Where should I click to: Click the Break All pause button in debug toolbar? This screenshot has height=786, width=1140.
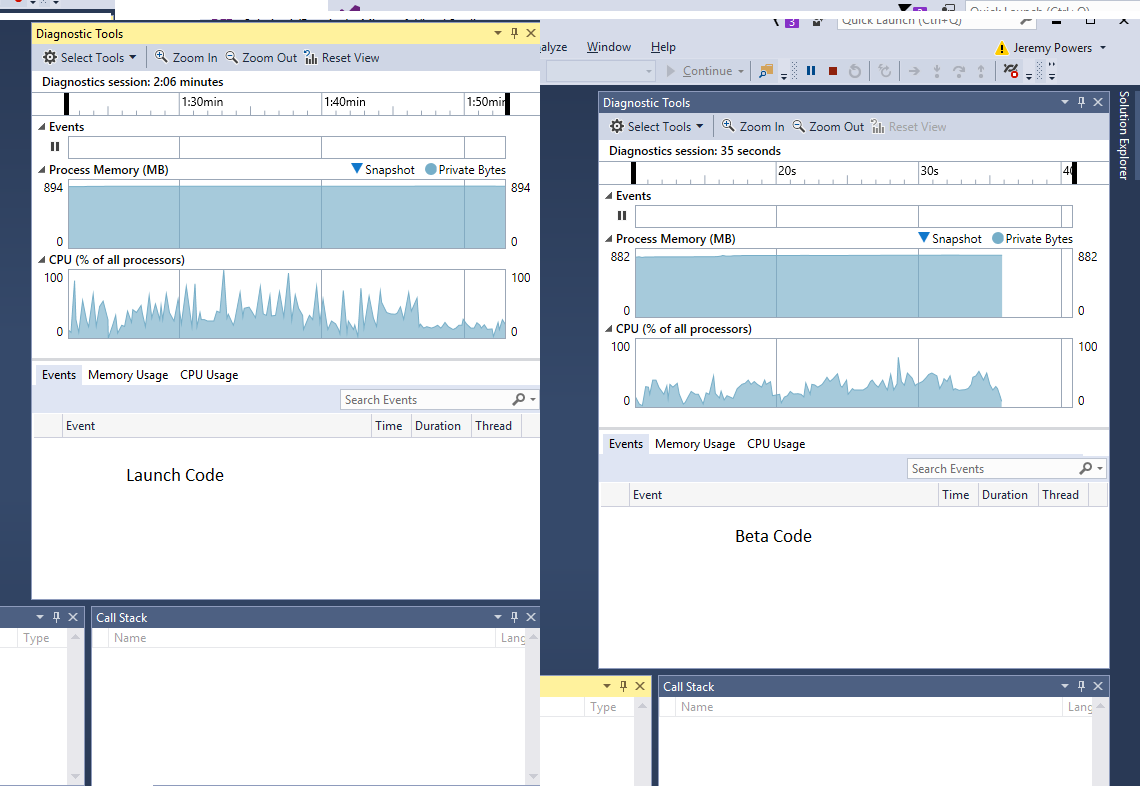pyautogui.click(x=811, y=71)
